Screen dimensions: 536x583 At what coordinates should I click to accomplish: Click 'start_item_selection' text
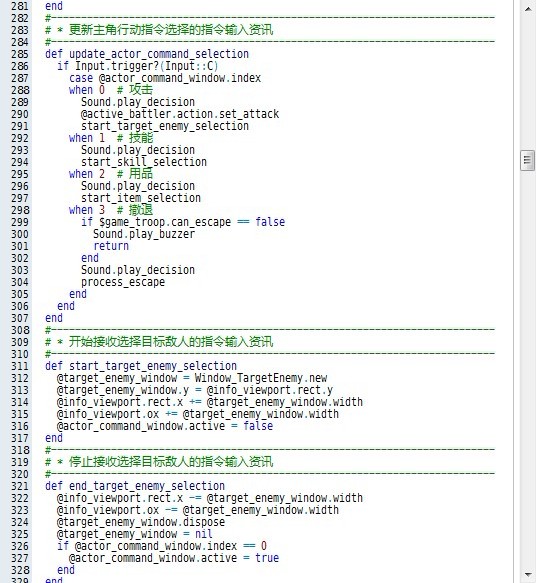tap(141, 198)
